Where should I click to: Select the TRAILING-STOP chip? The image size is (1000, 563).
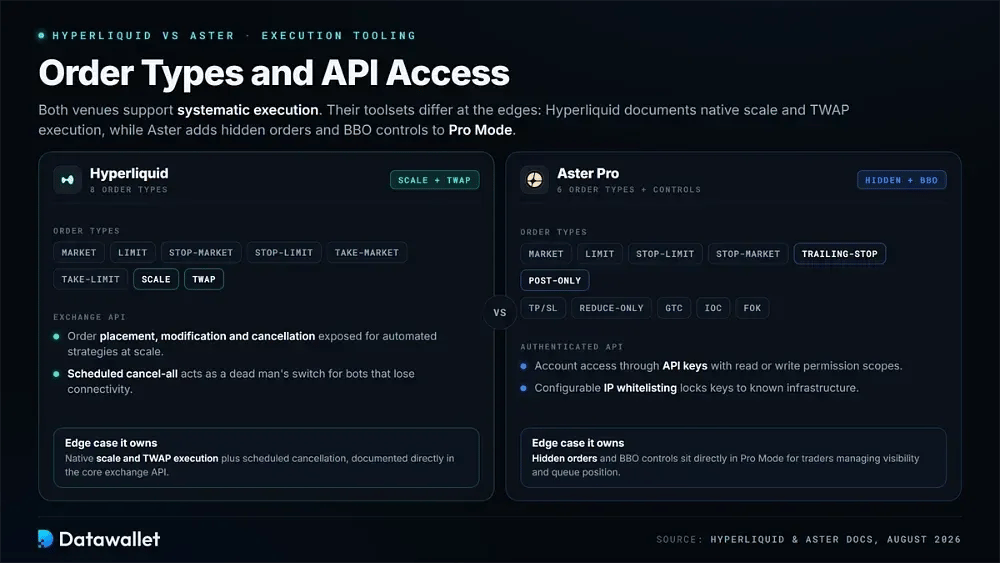point(839,254)
